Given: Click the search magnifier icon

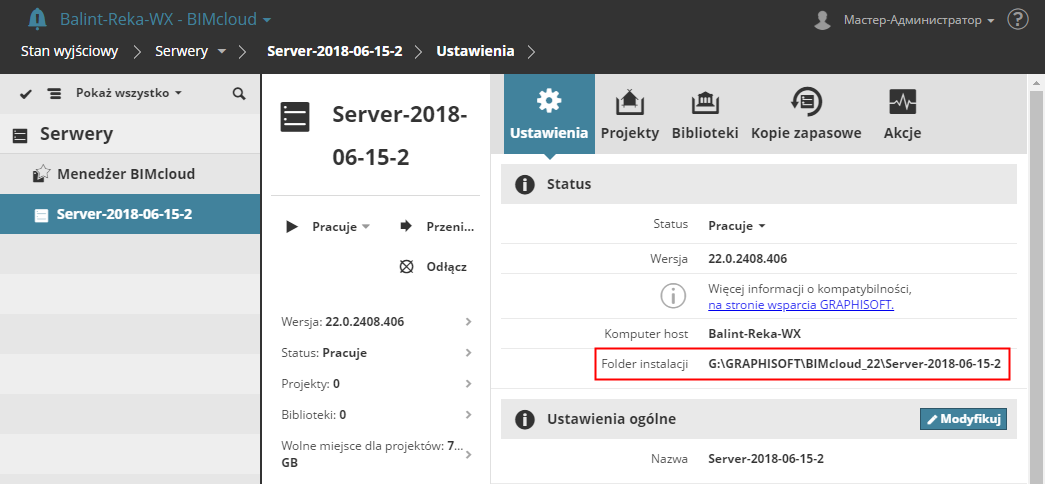Looking at the screenshot, I should [x=239, y=94].
